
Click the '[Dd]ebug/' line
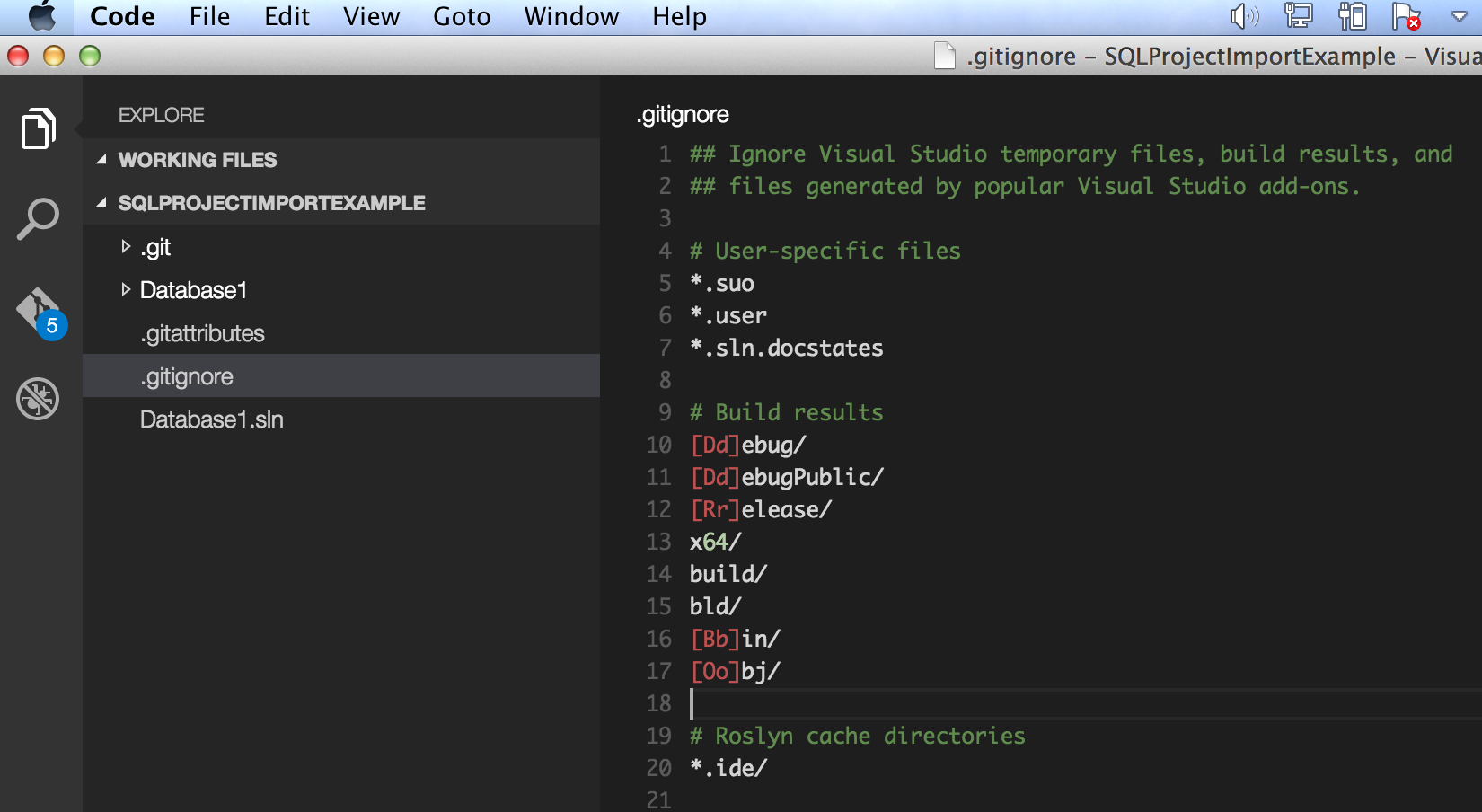click(x=748, y=445)
